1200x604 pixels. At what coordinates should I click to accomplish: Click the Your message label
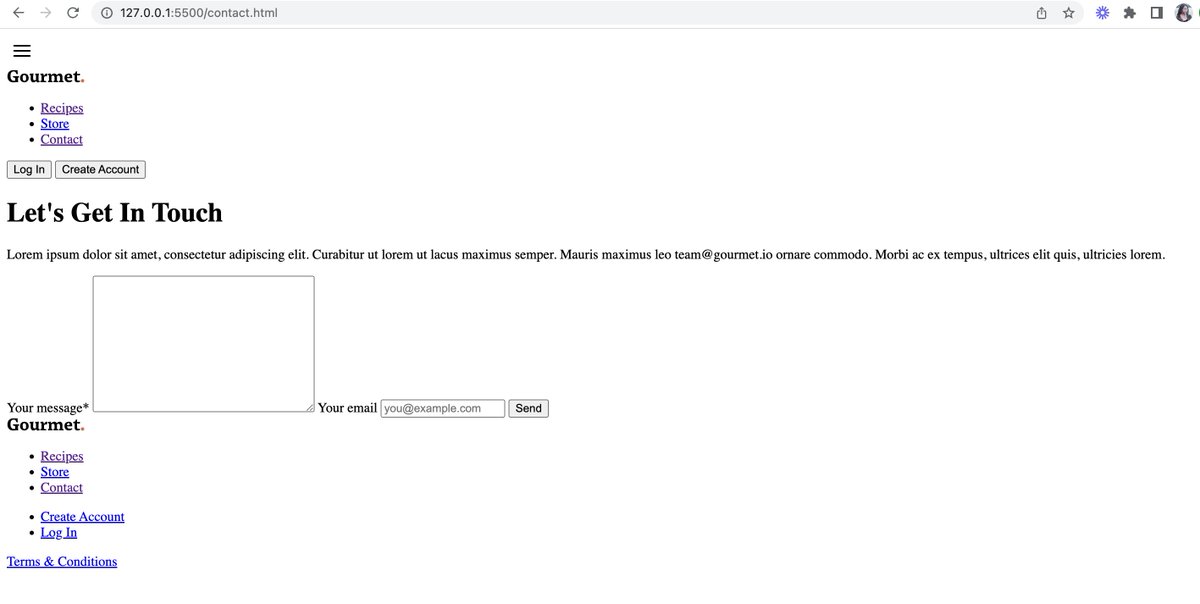click(x=48, y=408)
